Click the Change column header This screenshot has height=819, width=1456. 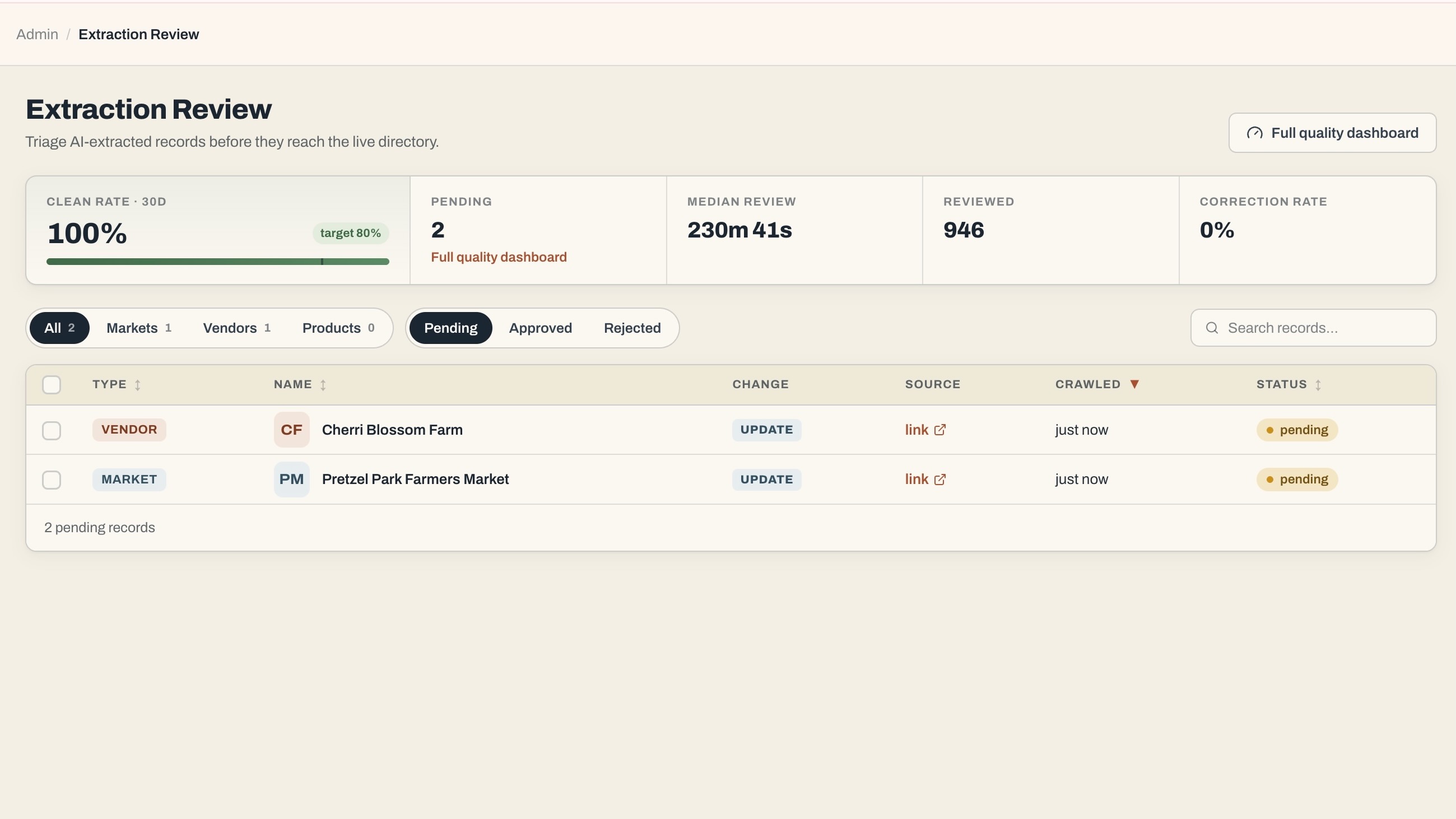point(760,384)
